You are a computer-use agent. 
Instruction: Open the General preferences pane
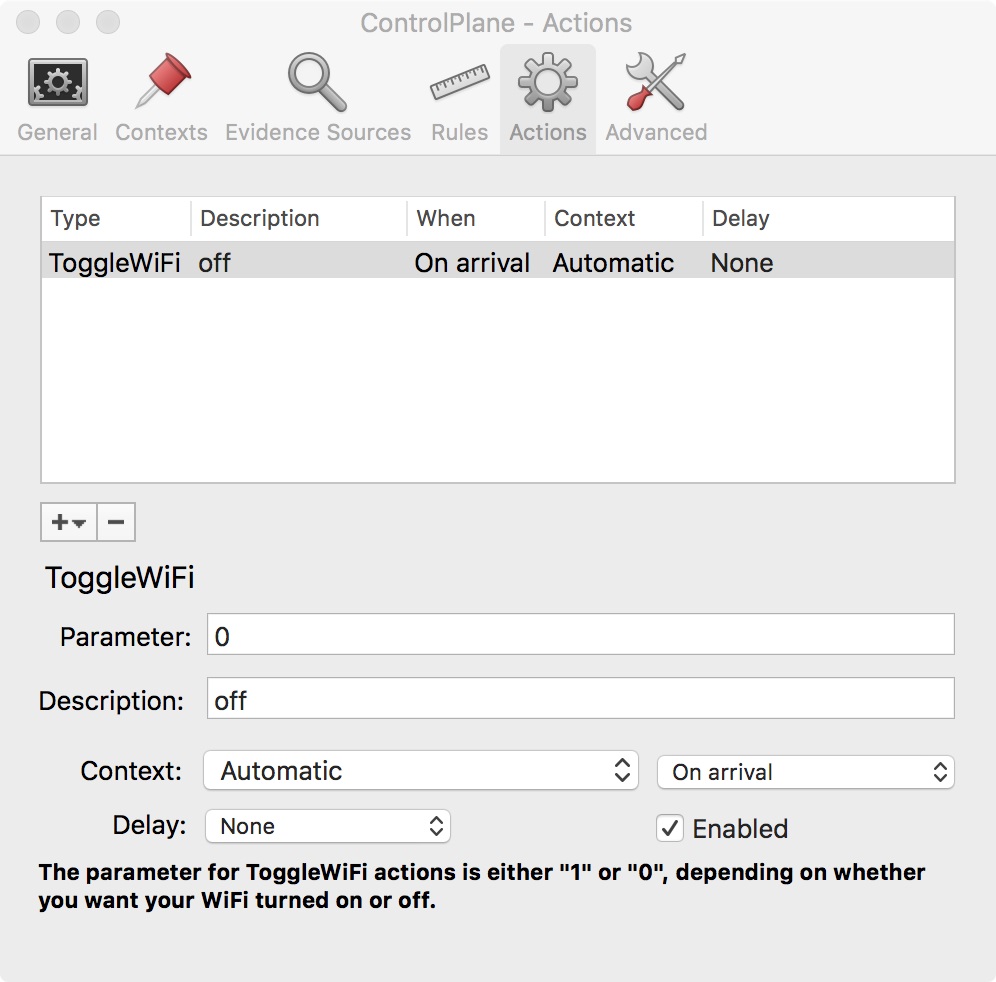tap(57, 99)
